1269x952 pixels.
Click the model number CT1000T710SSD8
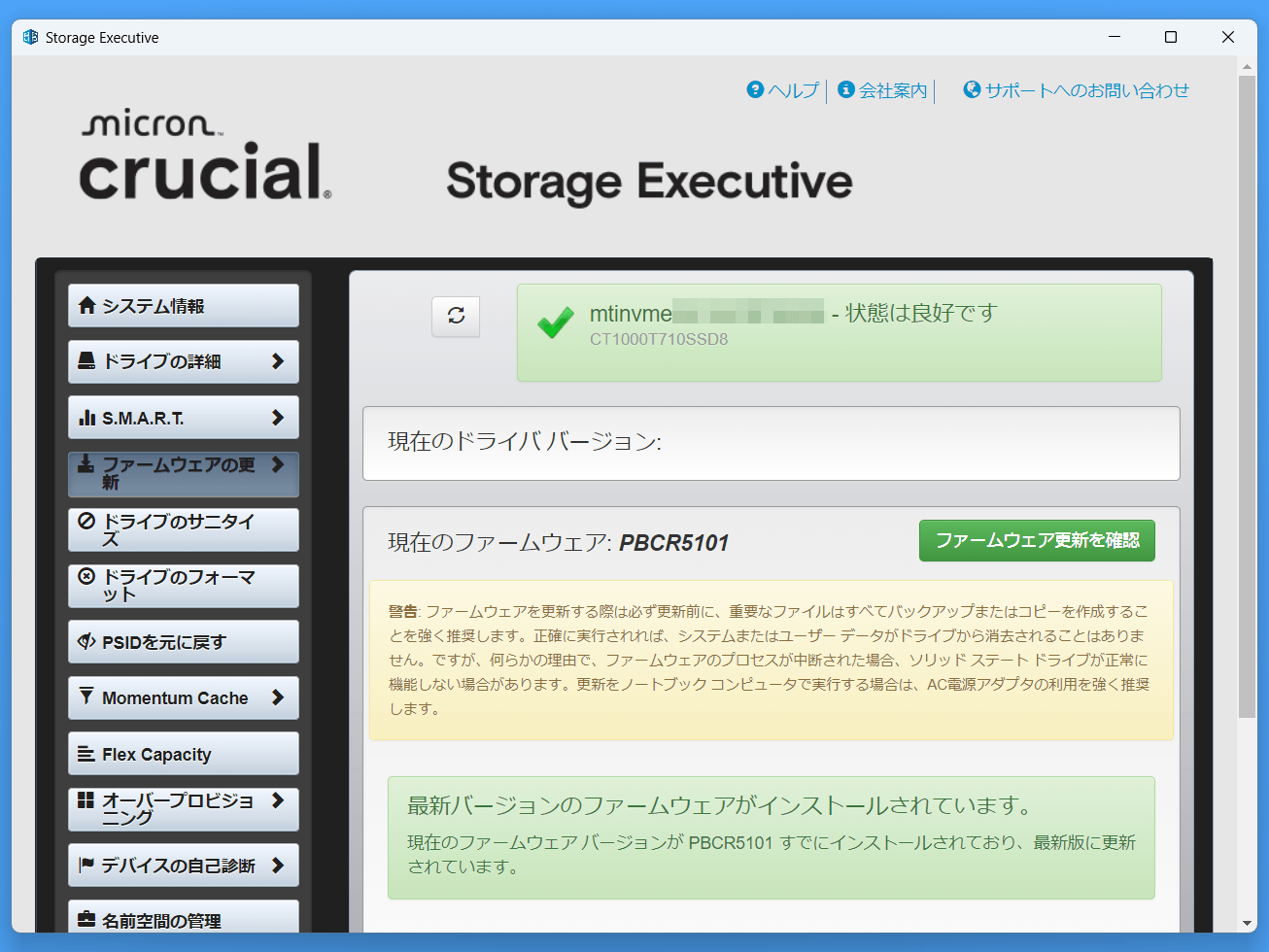659,339
